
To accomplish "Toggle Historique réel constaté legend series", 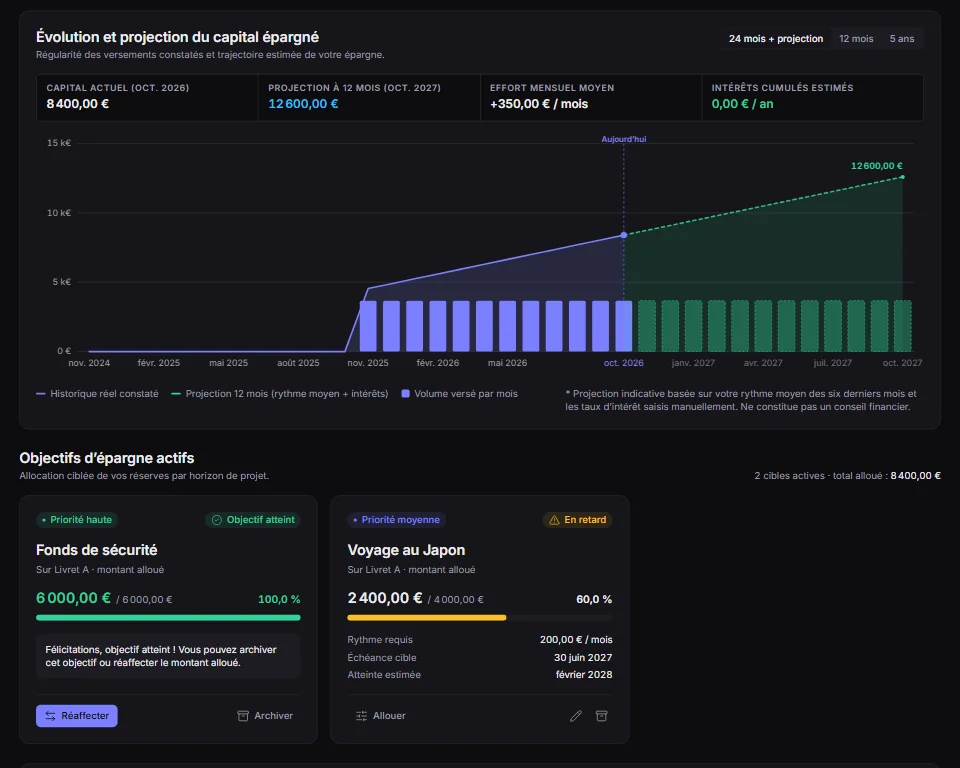I will [97, 394].
